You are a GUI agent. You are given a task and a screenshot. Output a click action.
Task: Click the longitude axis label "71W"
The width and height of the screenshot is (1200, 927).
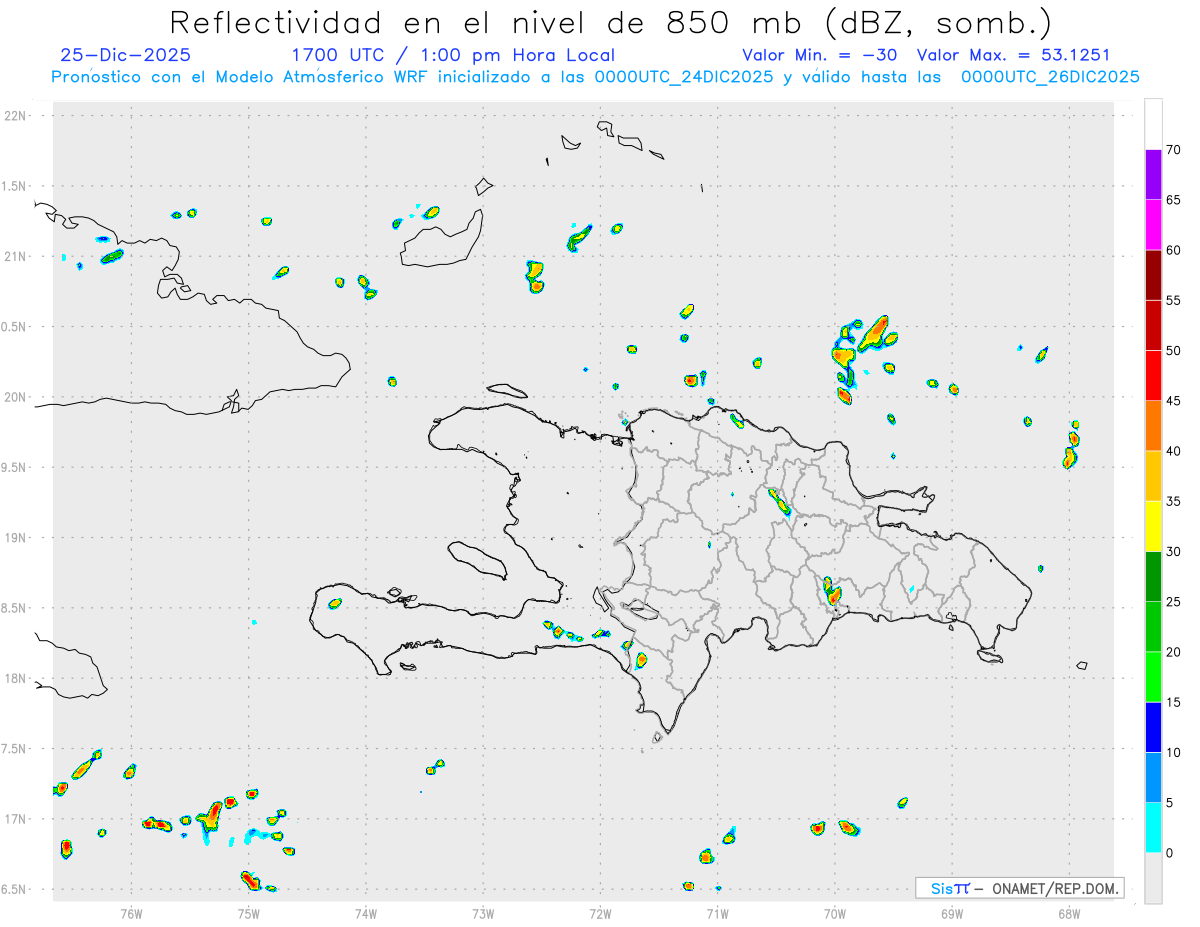[717, 913]
